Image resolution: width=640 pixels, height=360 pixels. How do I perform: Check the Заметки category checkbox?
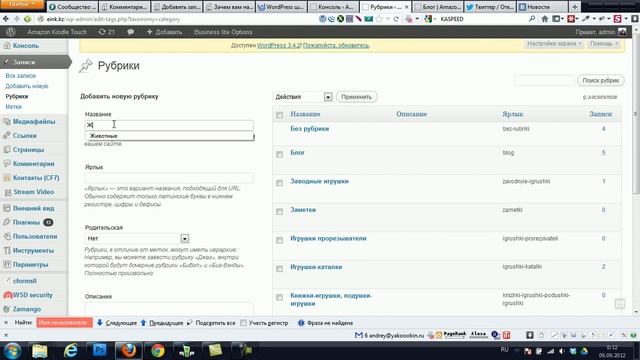[x=280, y=211]
